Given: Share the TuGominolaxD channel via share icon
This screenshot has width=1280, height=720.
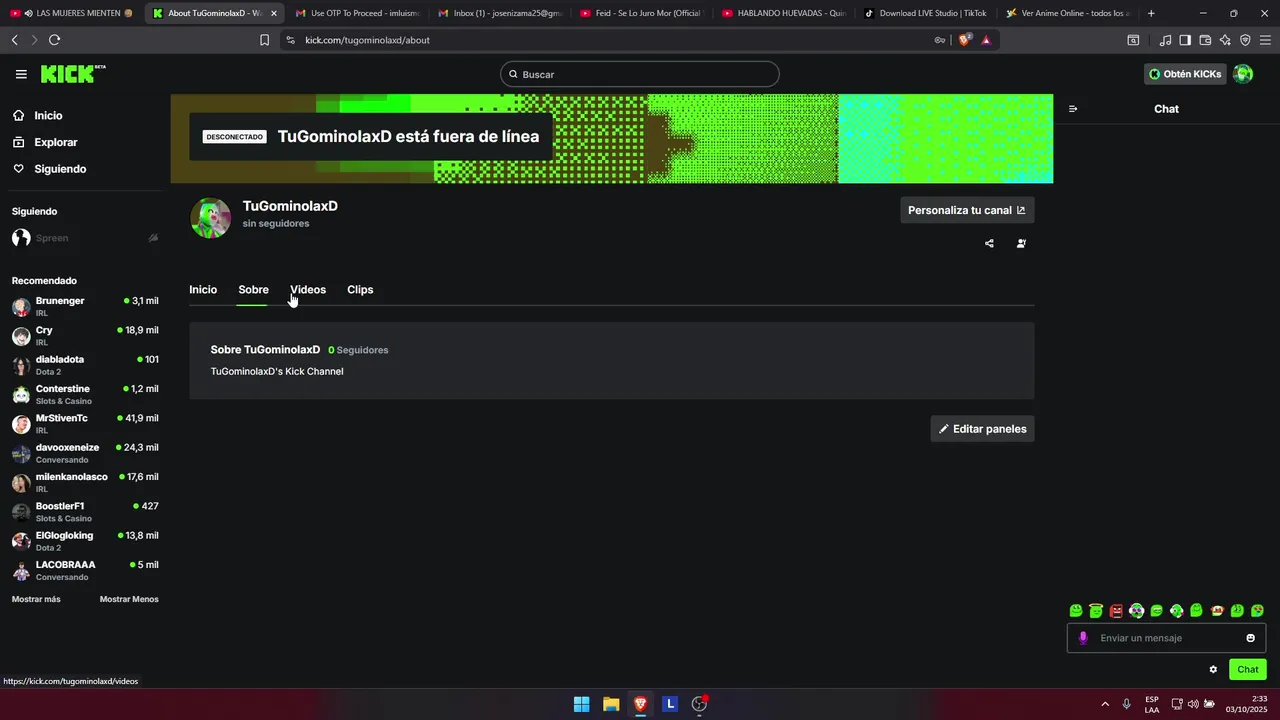Looking at the screenshot, I should [989, 243].
